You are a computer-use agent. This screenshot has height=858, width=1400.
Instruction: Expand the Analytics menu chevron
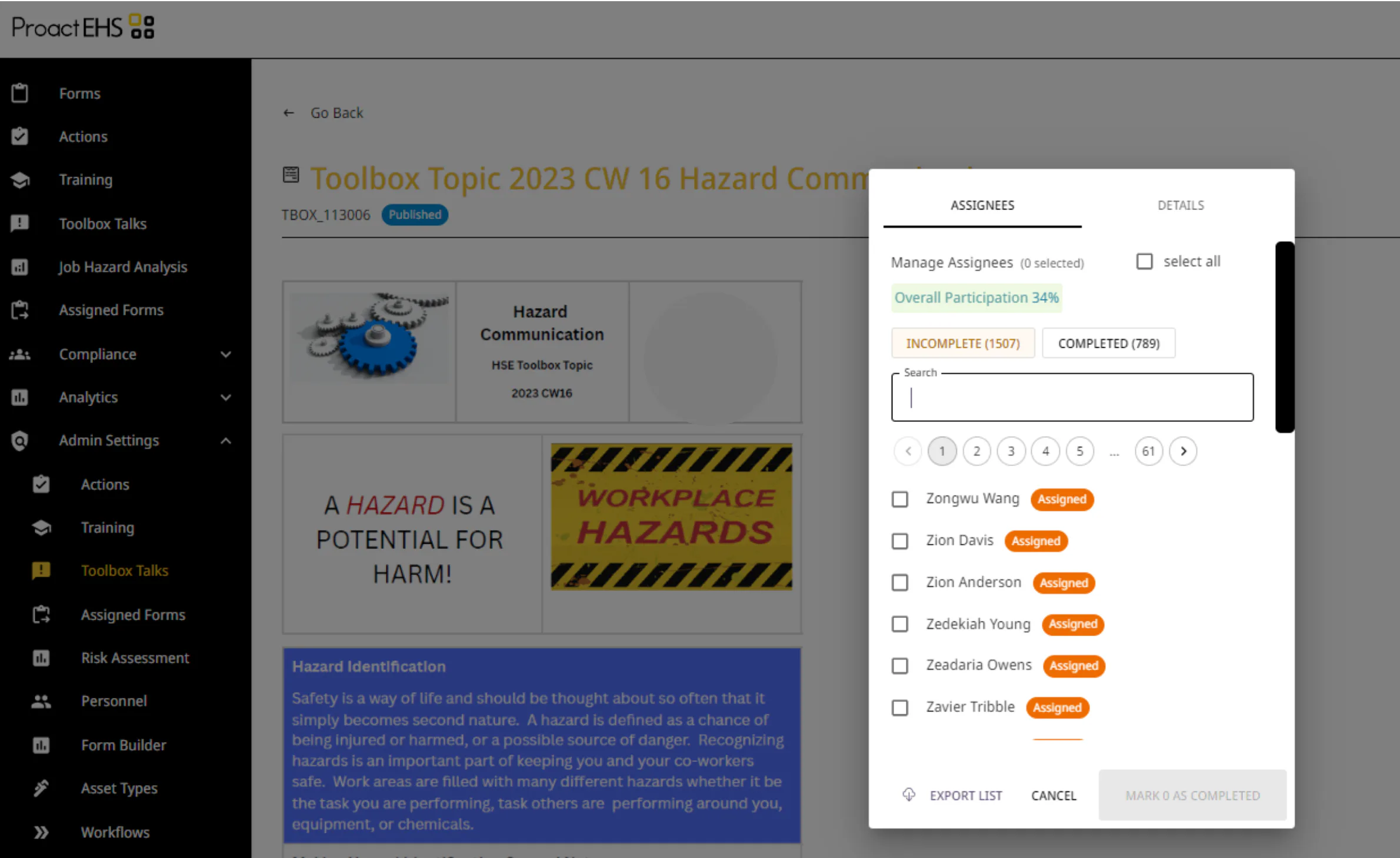[226, 398]
